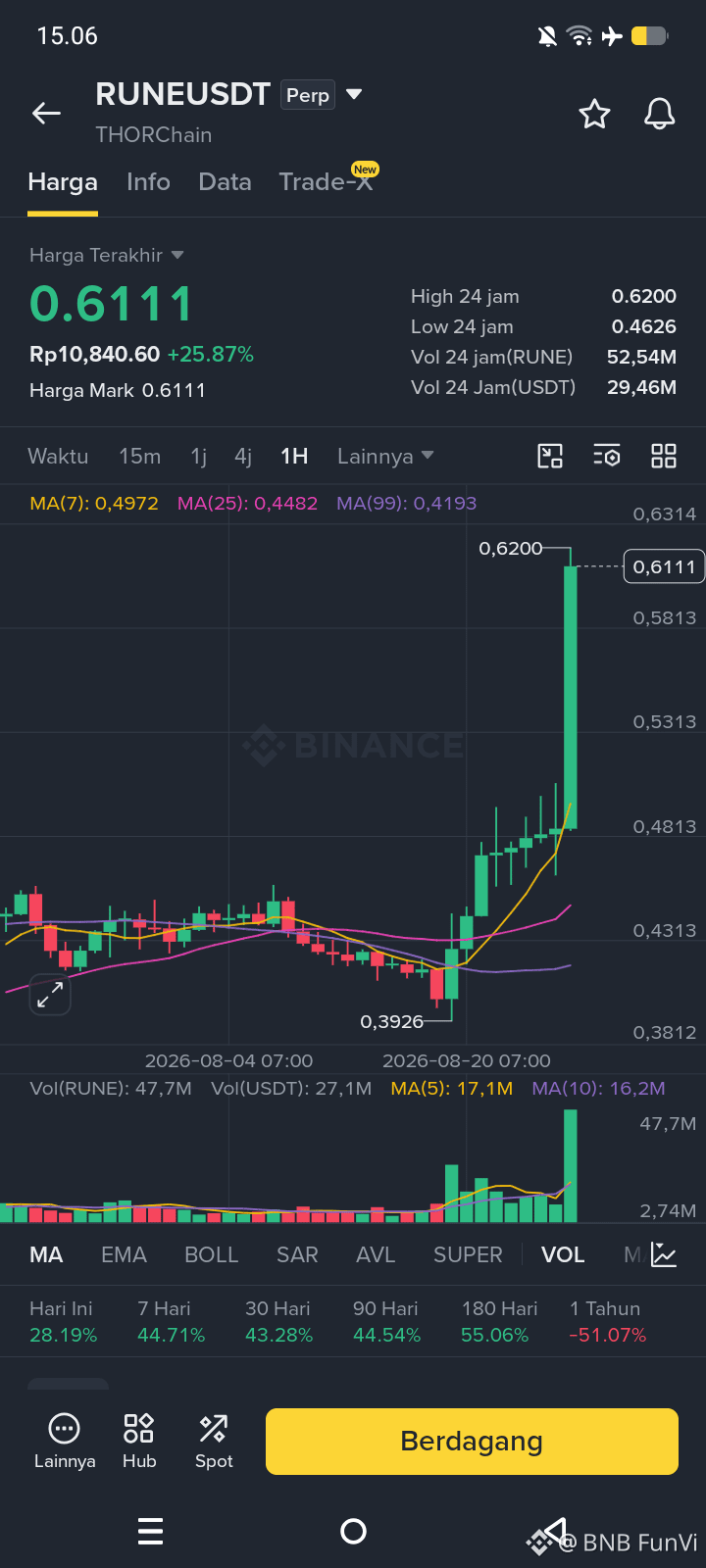The image size is (706, 1568).
Task: Tap the 180 Hari 55.06% change
Action: click(499, 1322)
